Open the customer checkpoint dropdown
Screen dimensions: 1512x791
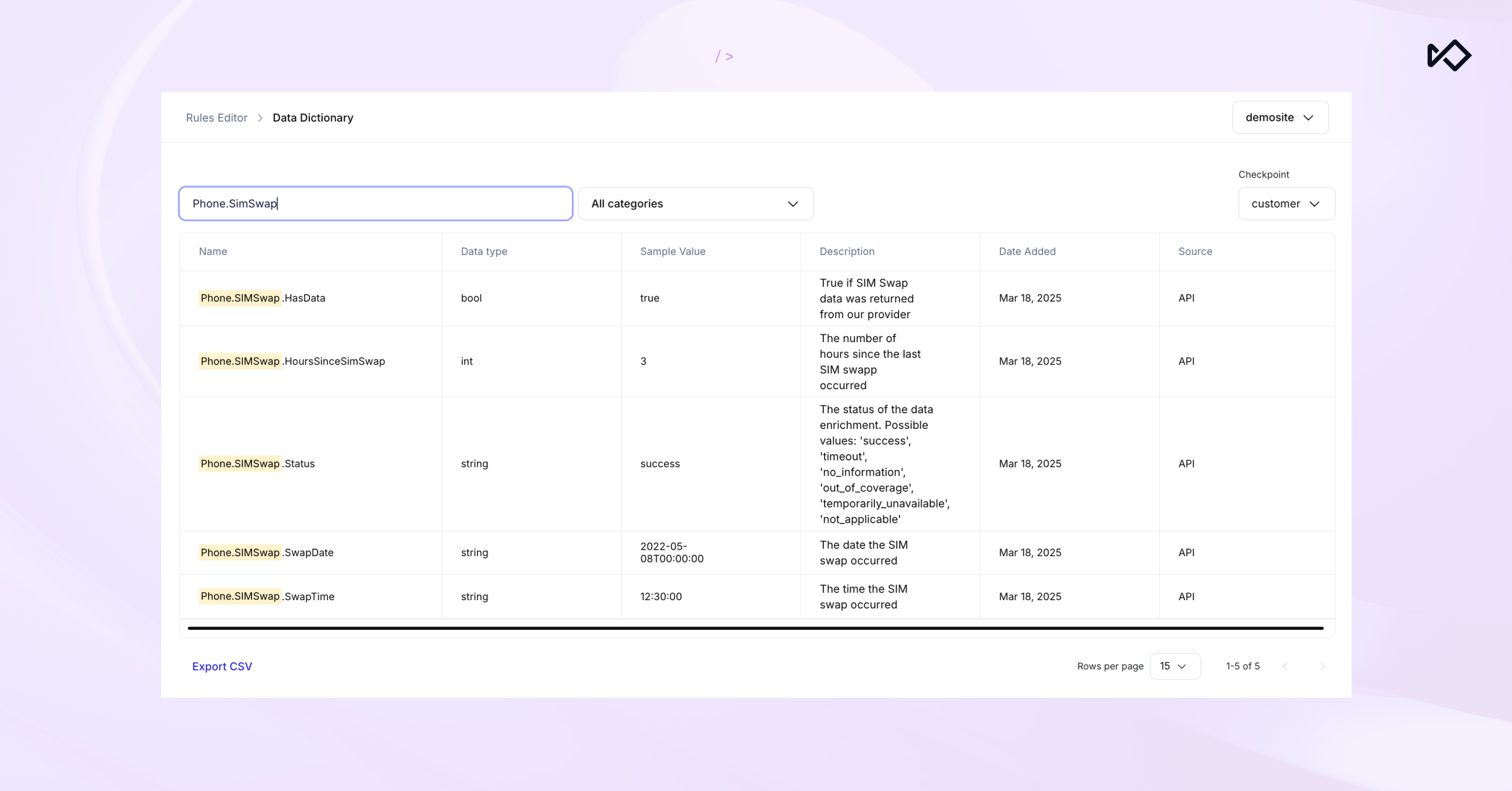1286,203
